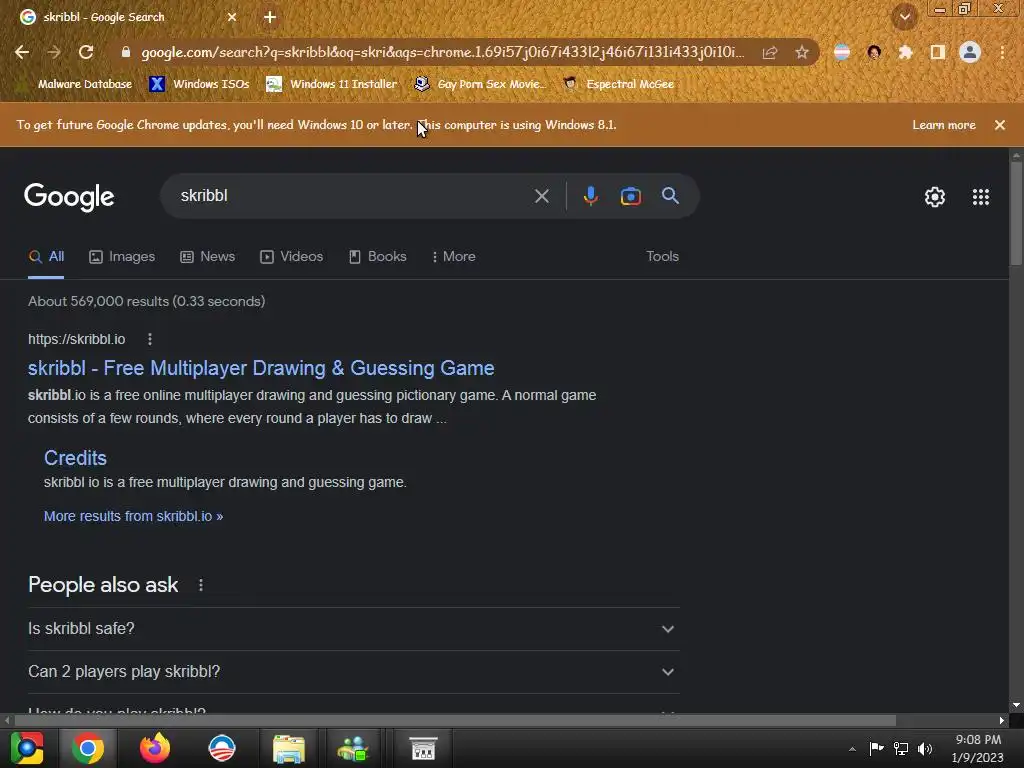Image resolution: width=1024 pixels, height=768 pixels.
Task: Open the clock showing 9:08 PM
Action: click(x=978, y=748)
